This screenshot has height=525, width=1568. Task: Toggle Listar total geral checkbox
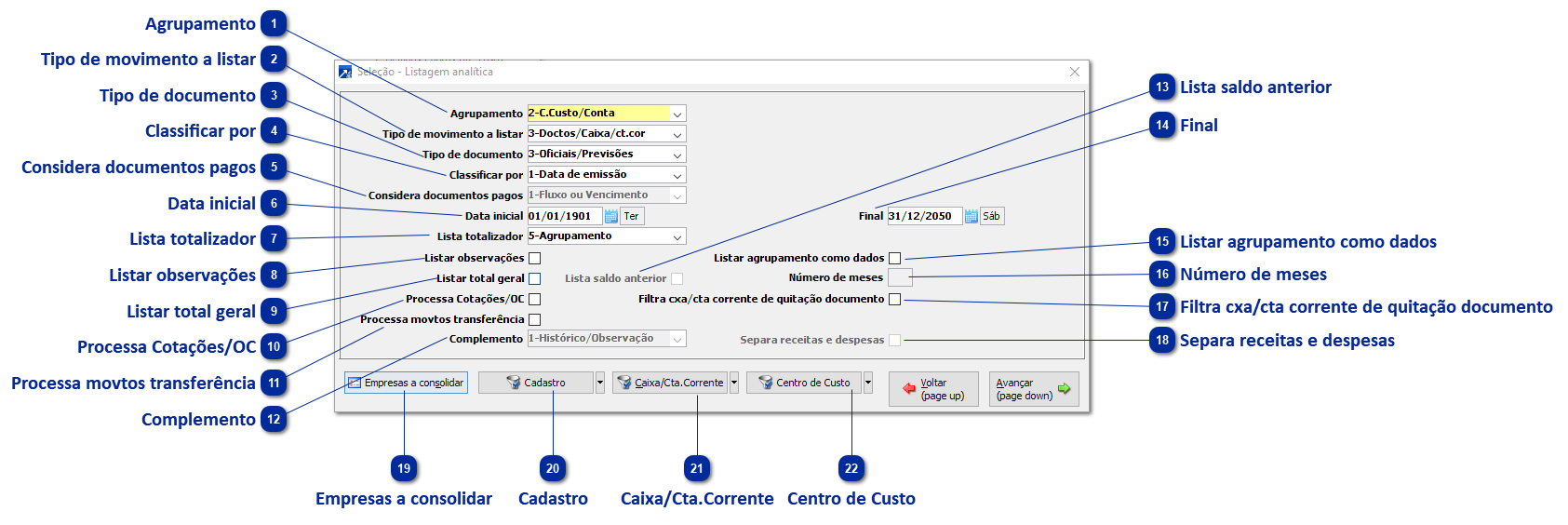[534, 278]
